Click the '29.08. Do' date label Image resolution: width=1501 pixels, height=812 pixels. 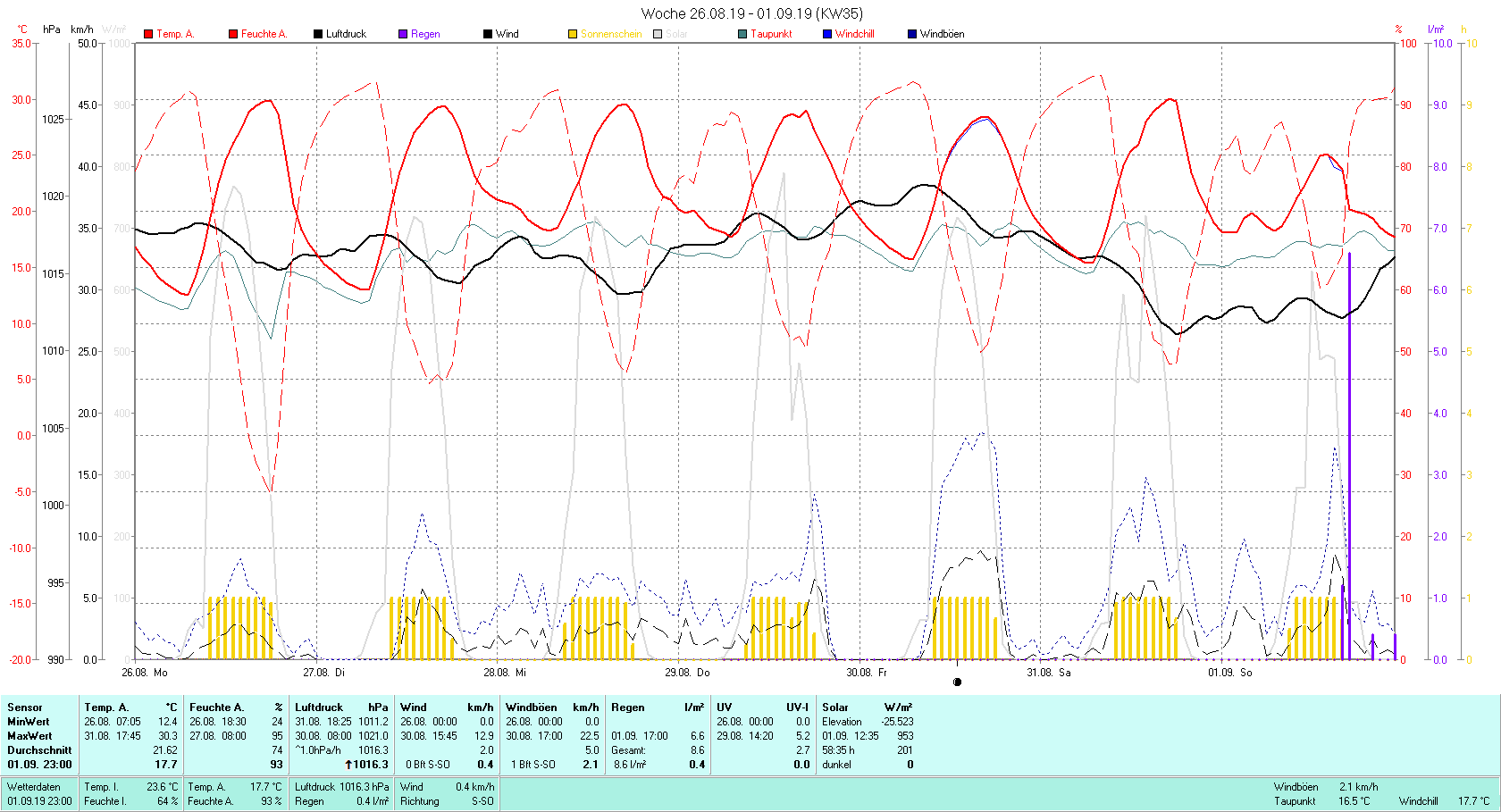point(687,673)
